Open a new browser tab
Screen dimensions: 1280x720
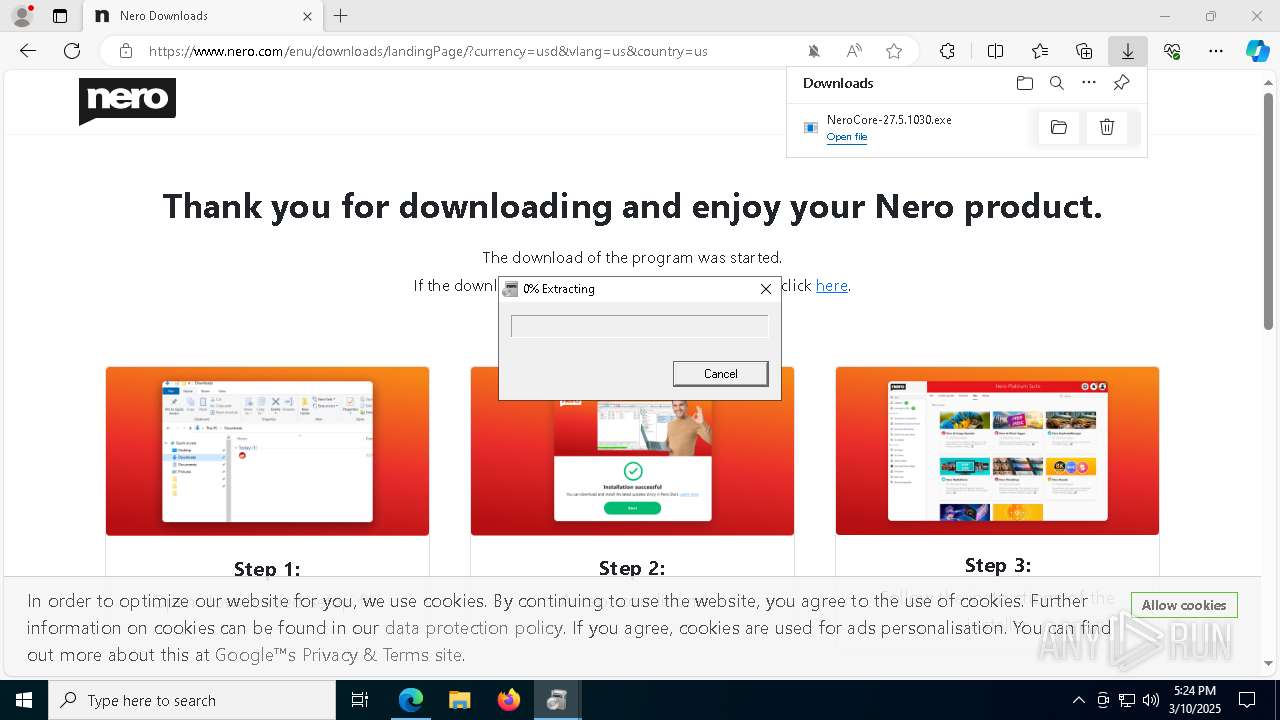(x=341, y=16)
